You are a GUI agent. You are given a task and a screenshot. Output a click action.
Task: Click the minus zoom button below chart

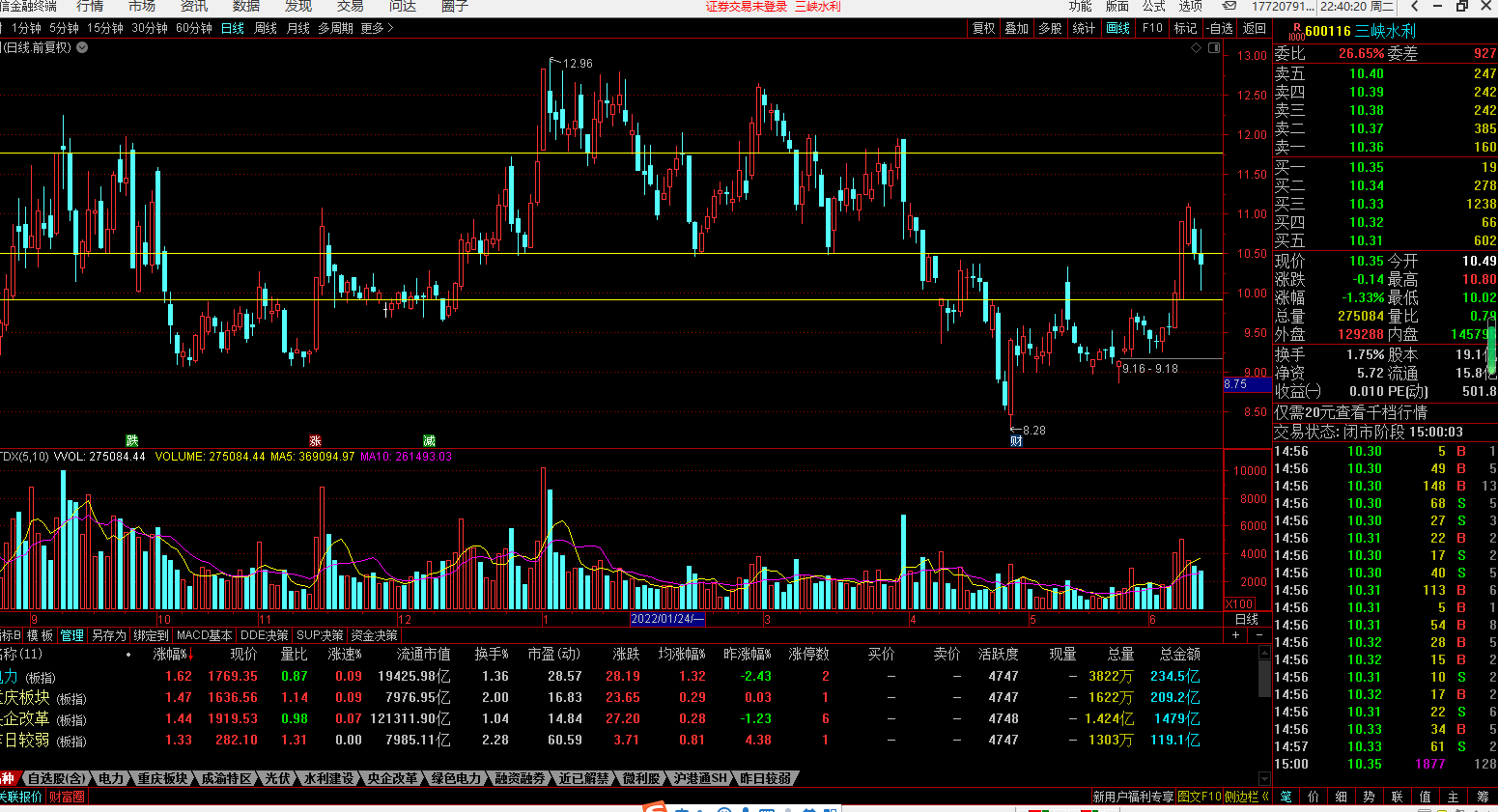(1258, 635)
